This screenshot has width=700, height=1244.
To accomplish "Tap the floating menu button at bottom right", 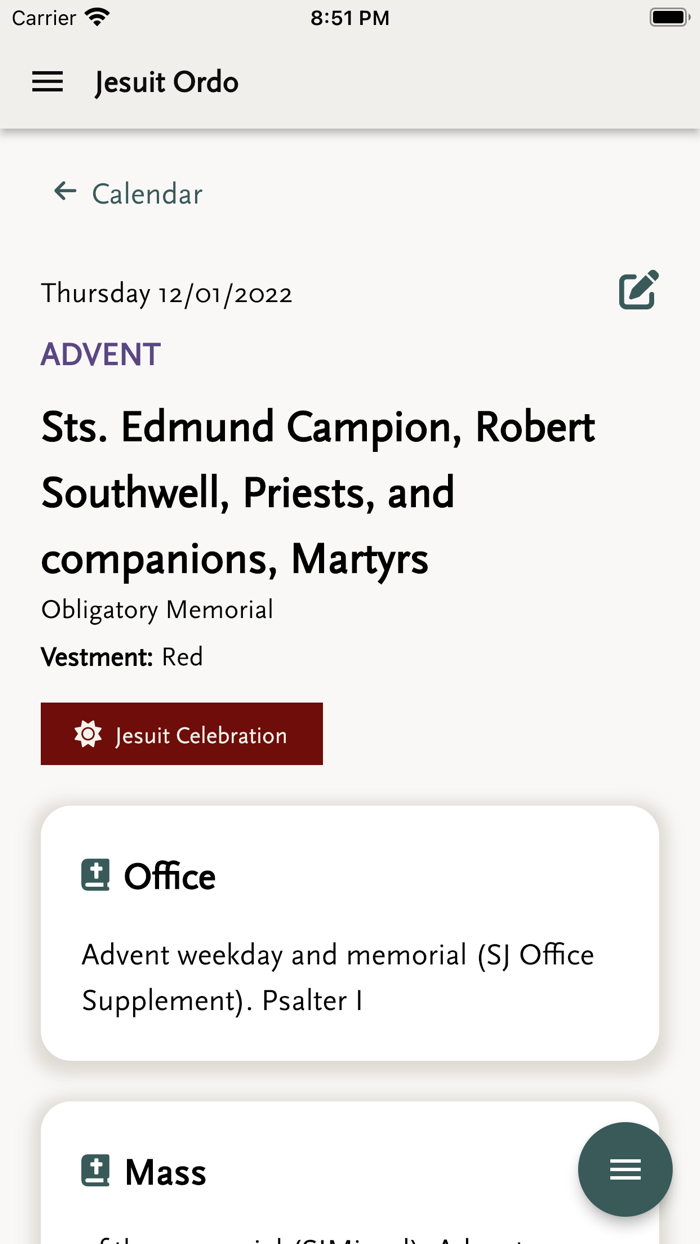I will click(625, 1169).
